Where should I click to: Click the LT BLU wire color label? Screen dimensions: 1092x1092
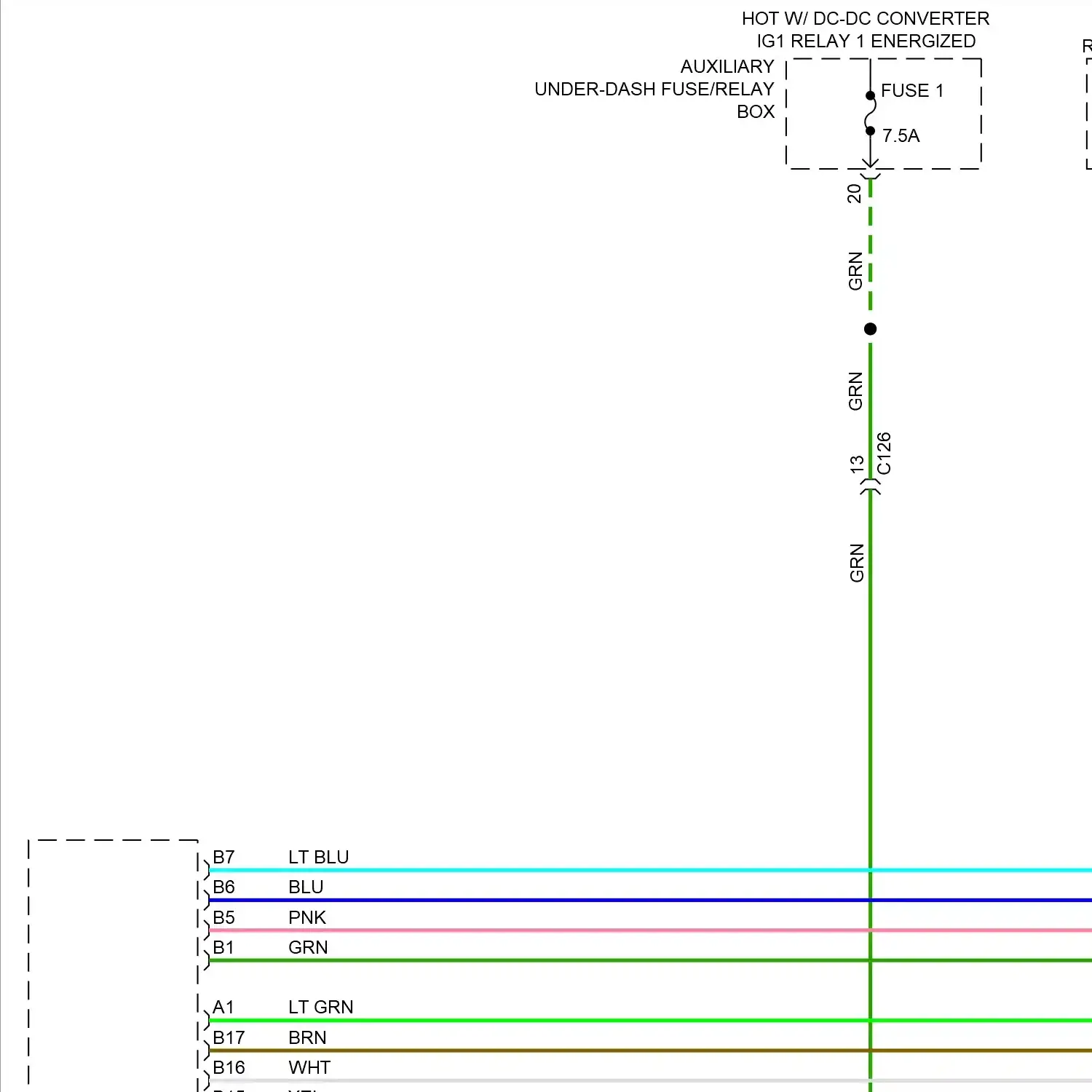point(318,858)
